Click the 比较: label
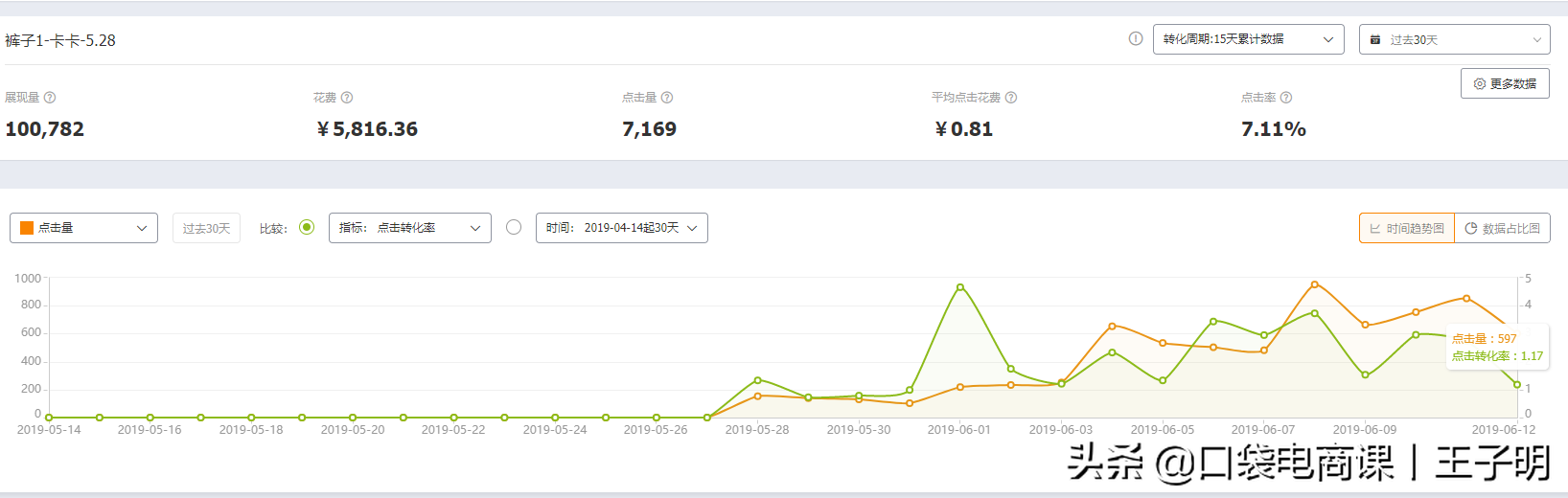The width and height of the screenshot is (1568, 498). 273,229
